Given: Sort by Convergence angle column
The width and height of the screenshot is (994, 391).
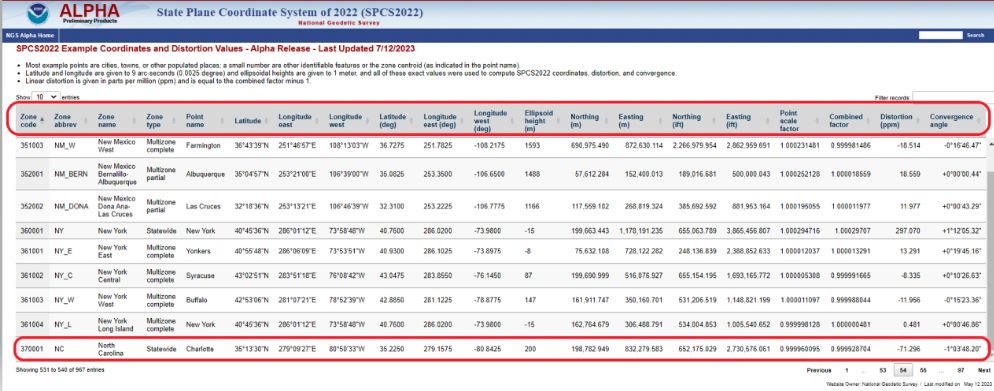Looking at the screenshot, I should coord(957,120).
